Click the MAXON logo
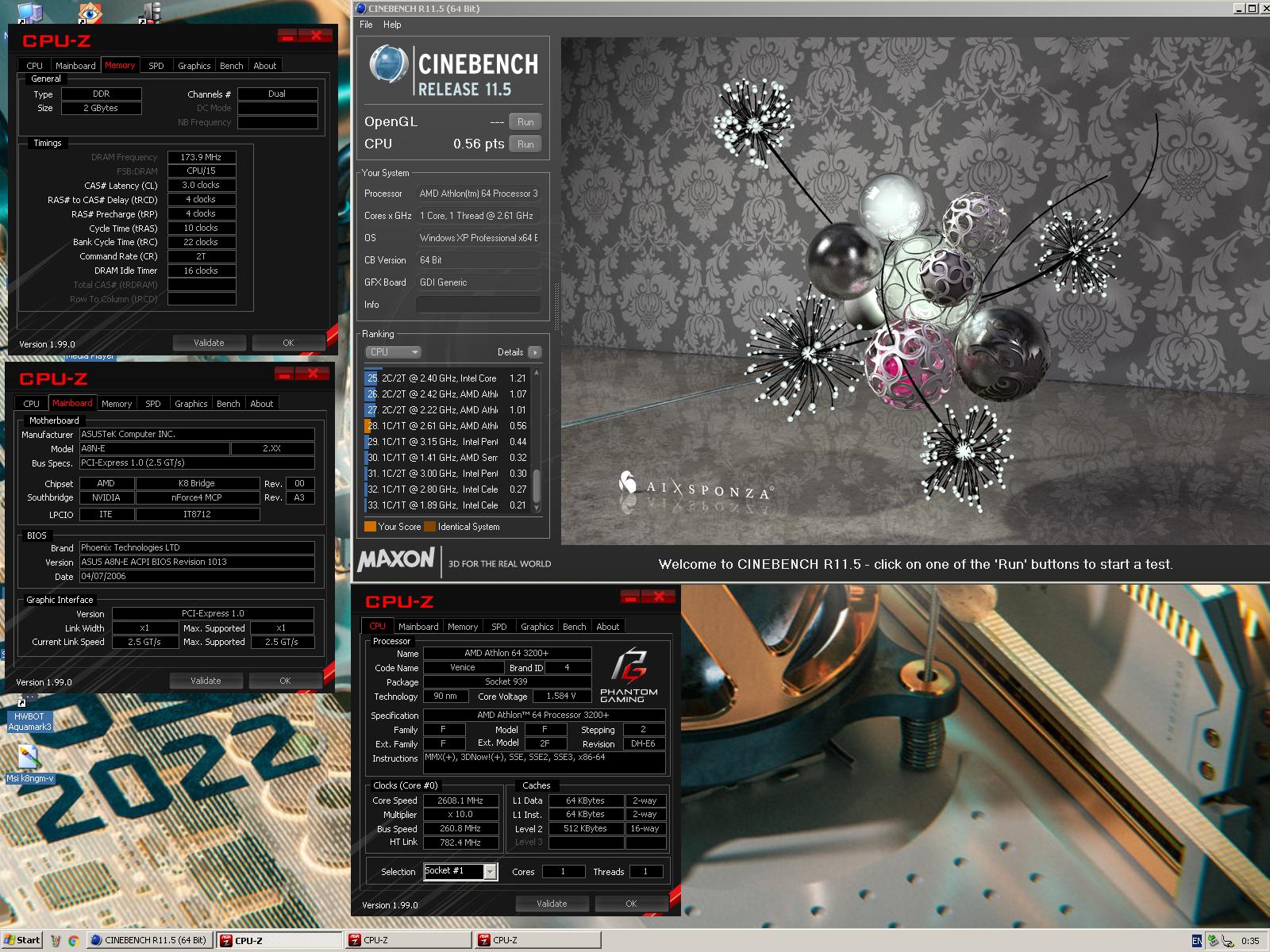 (x=396, y=560)
